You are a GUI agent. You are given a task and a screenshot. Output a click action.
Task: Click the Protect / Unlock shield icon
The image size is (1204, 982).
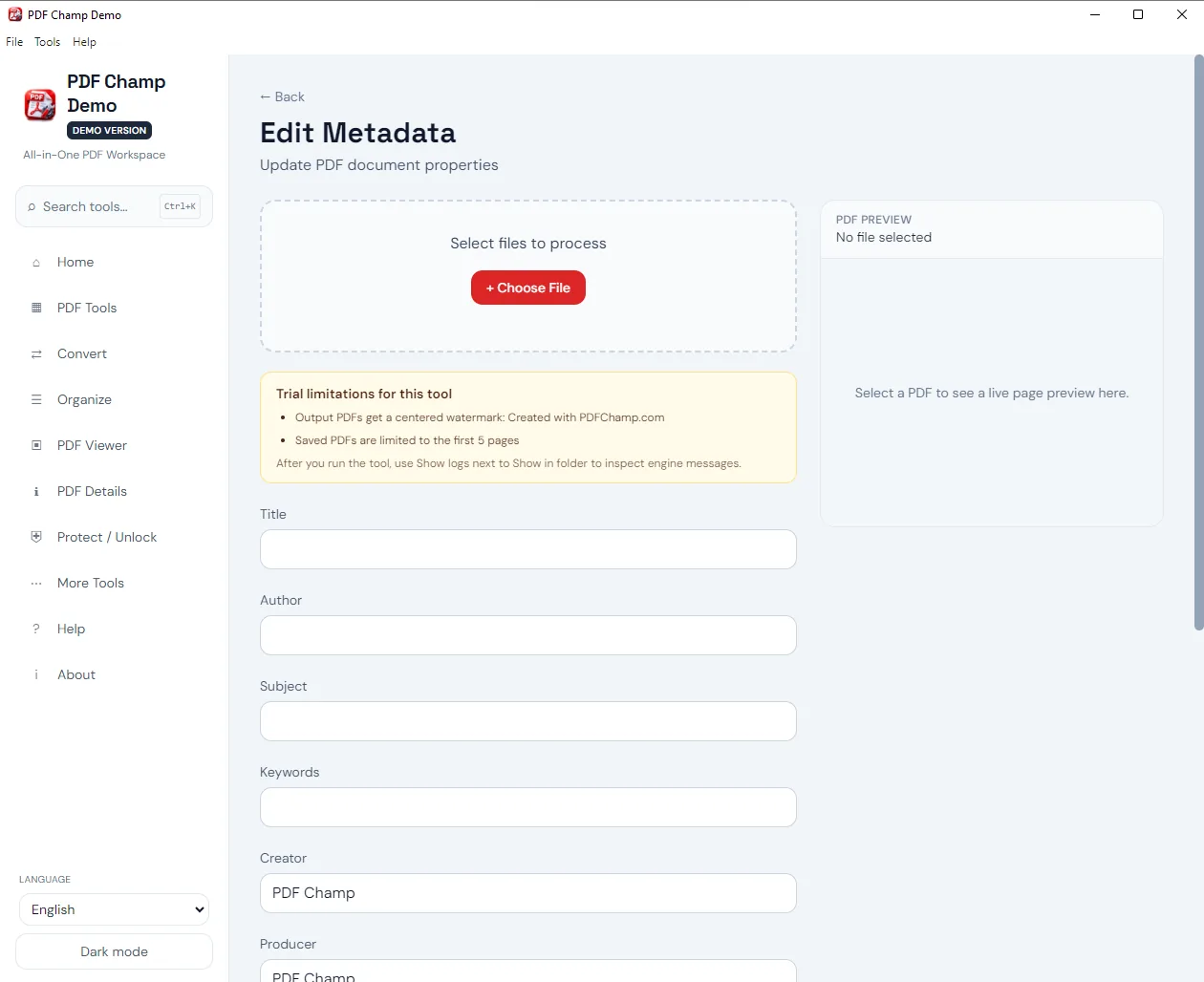(x=36, y=537)
